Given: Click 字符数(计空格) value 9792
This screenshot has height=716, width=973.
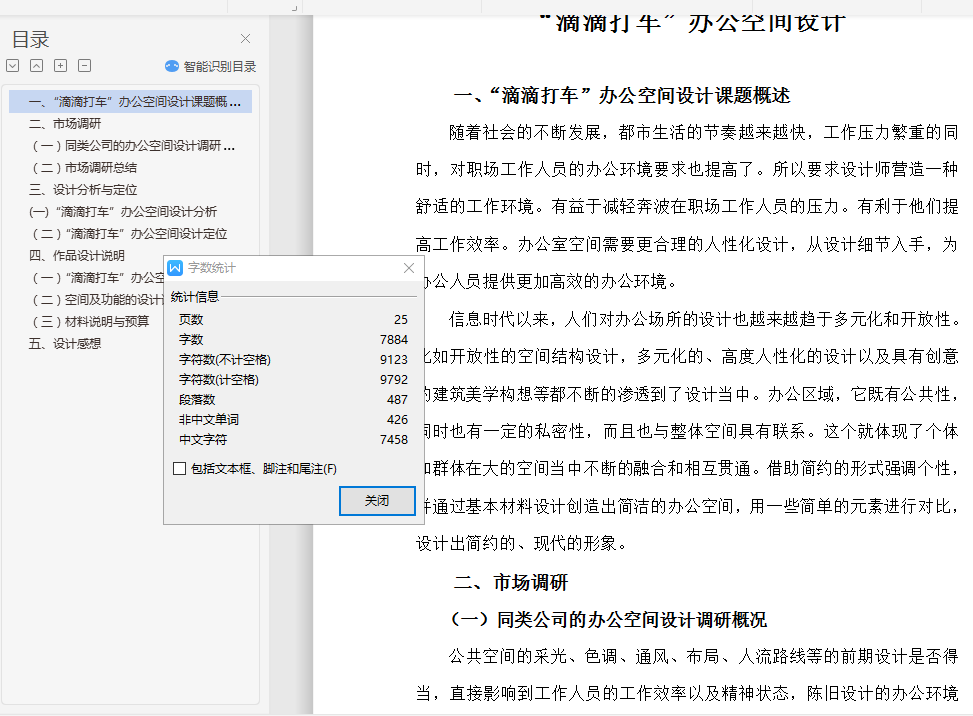Looking at the screenshot, I should coord(394,380).
